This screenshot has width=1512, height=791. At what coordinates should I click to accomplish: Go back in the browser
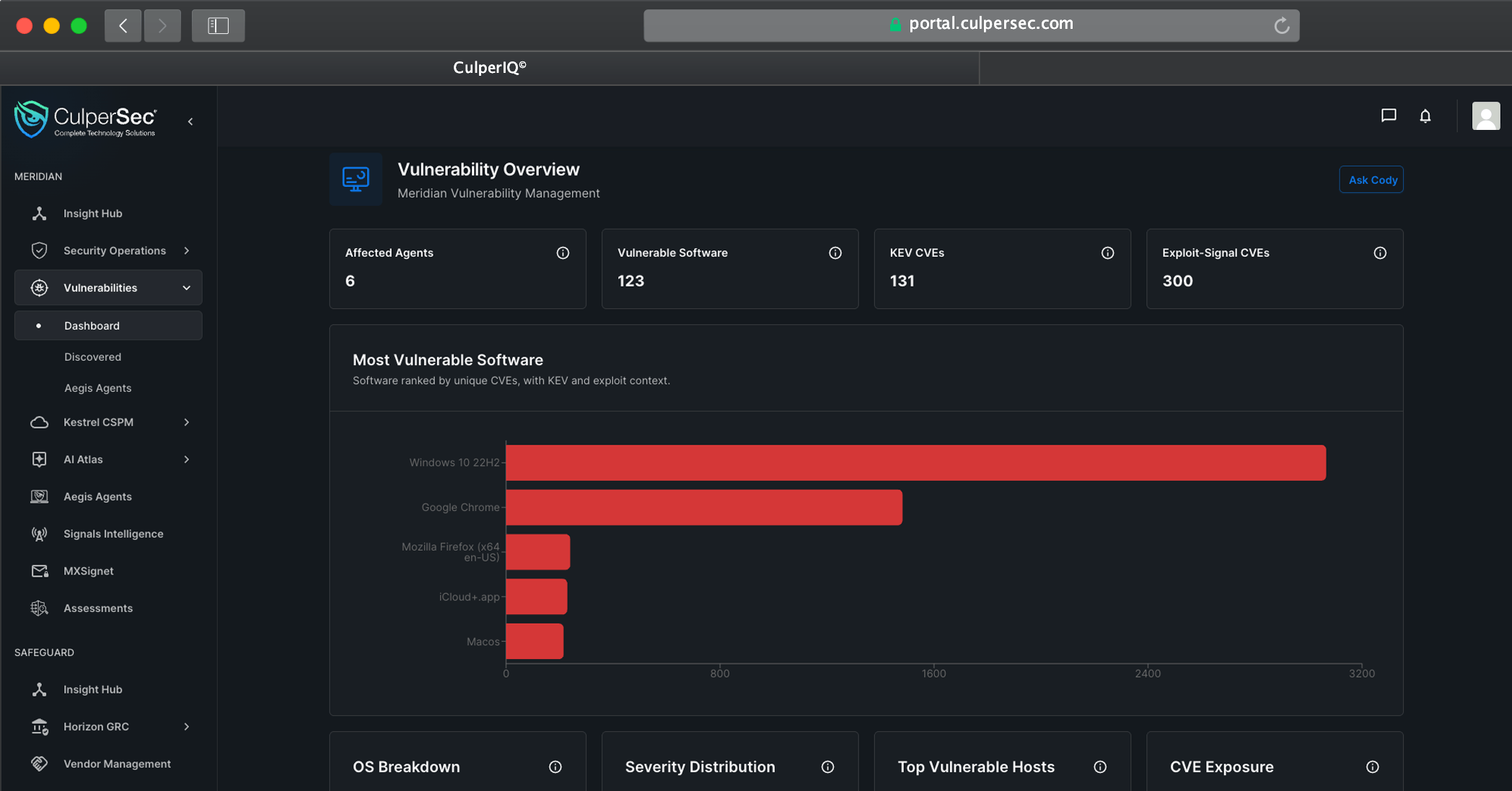[123, 26]
